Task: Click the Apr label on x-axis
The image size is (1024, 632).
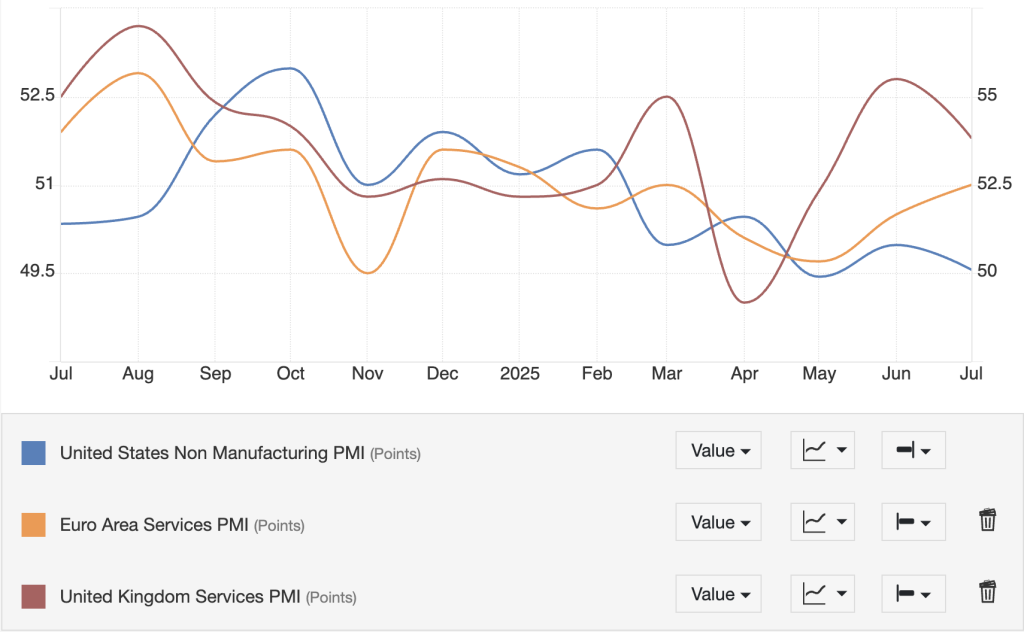Action: 744,374
